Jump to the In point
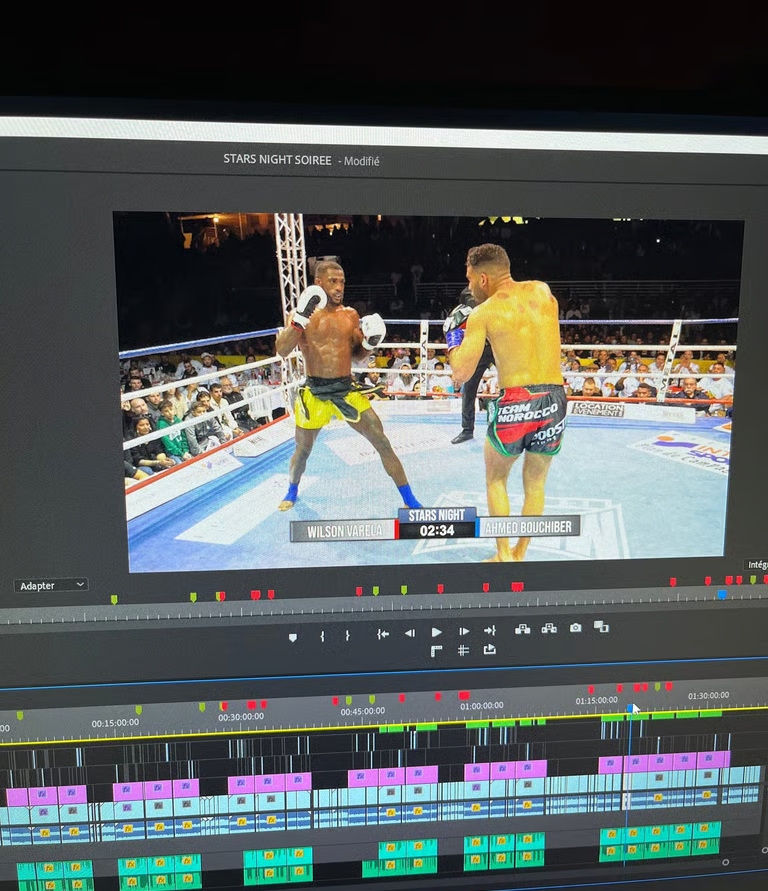The image size is (768, 891). [383, 633]
